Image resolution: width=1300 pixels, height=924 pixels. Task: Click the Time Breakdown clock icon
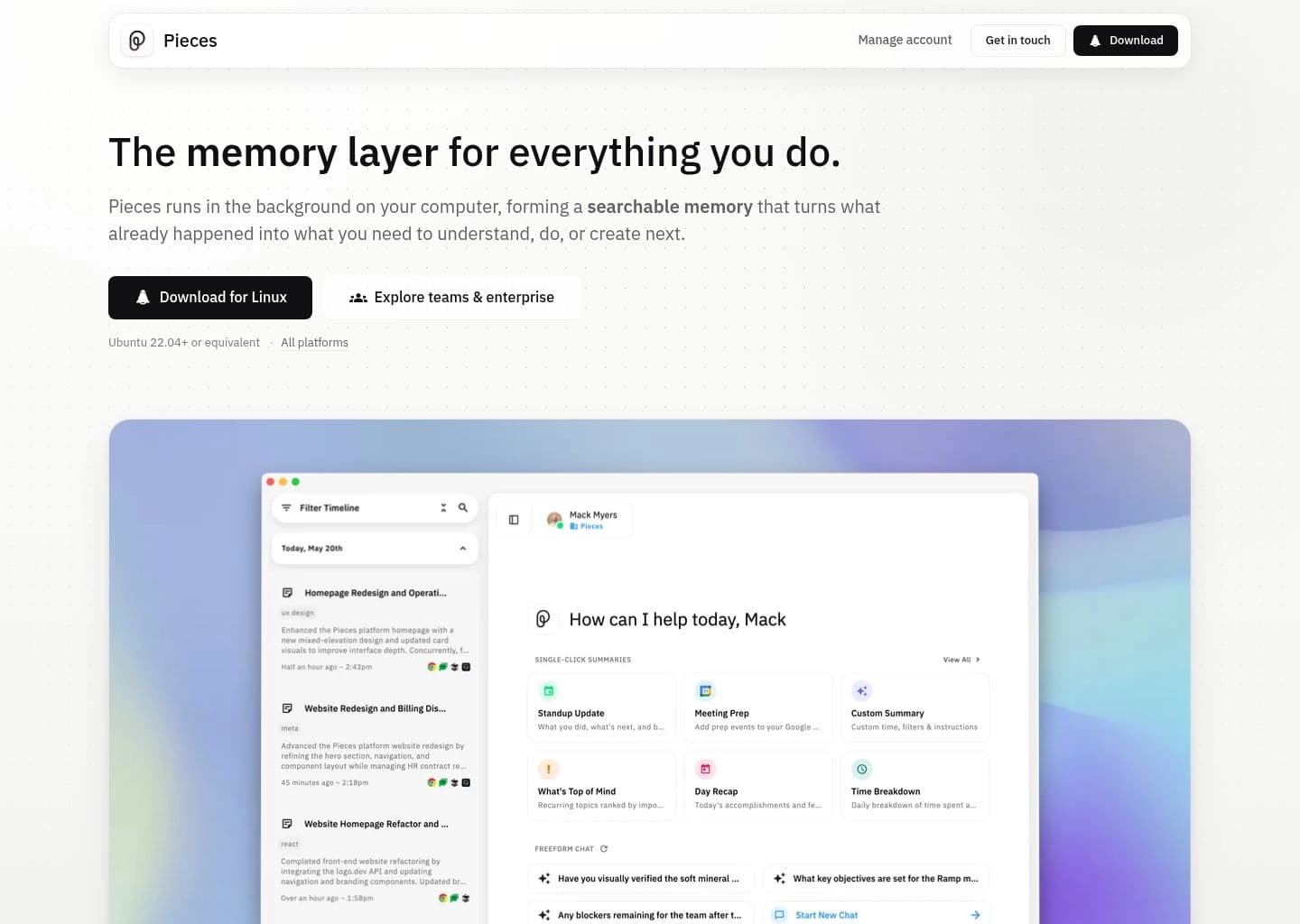tap(861, 769)
